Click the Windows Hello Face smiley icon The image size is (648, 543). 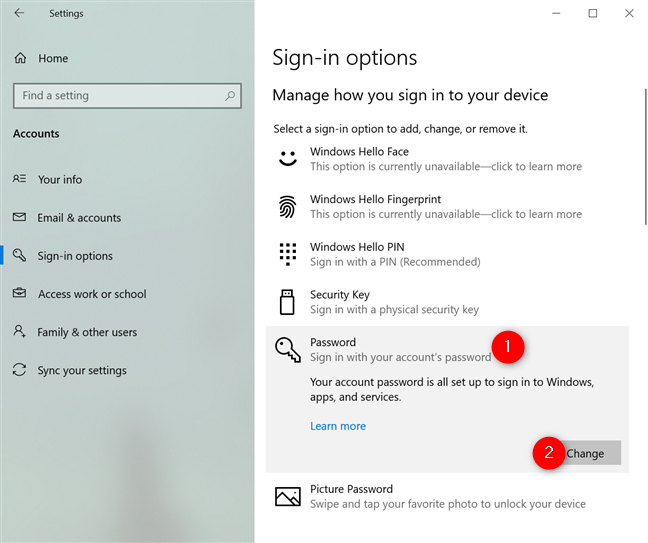click(288, 159)
